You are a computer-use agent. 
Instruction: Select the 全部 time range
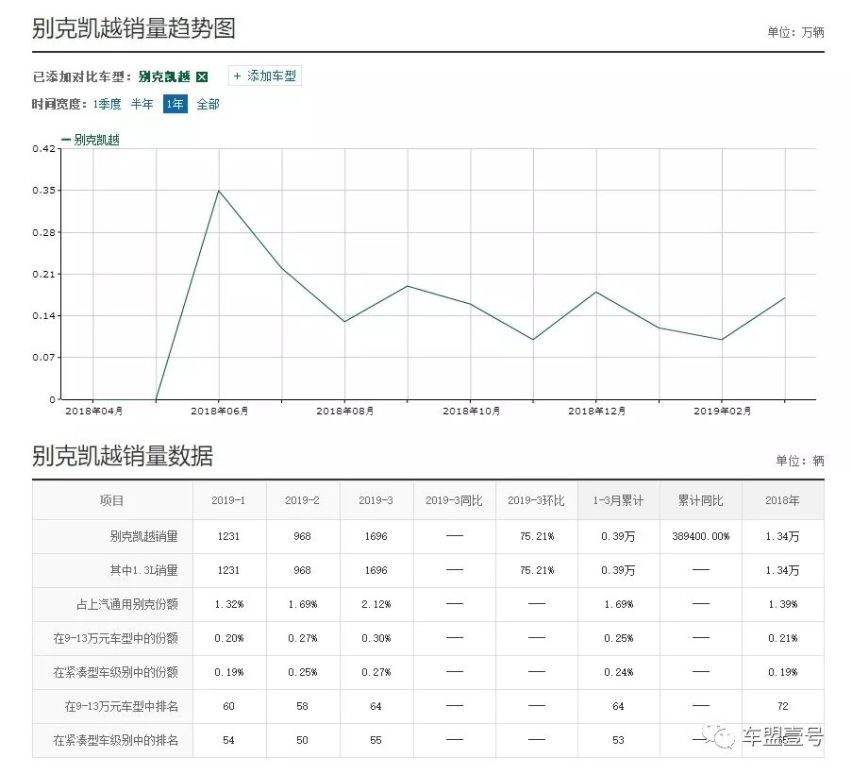coord(208,104)
